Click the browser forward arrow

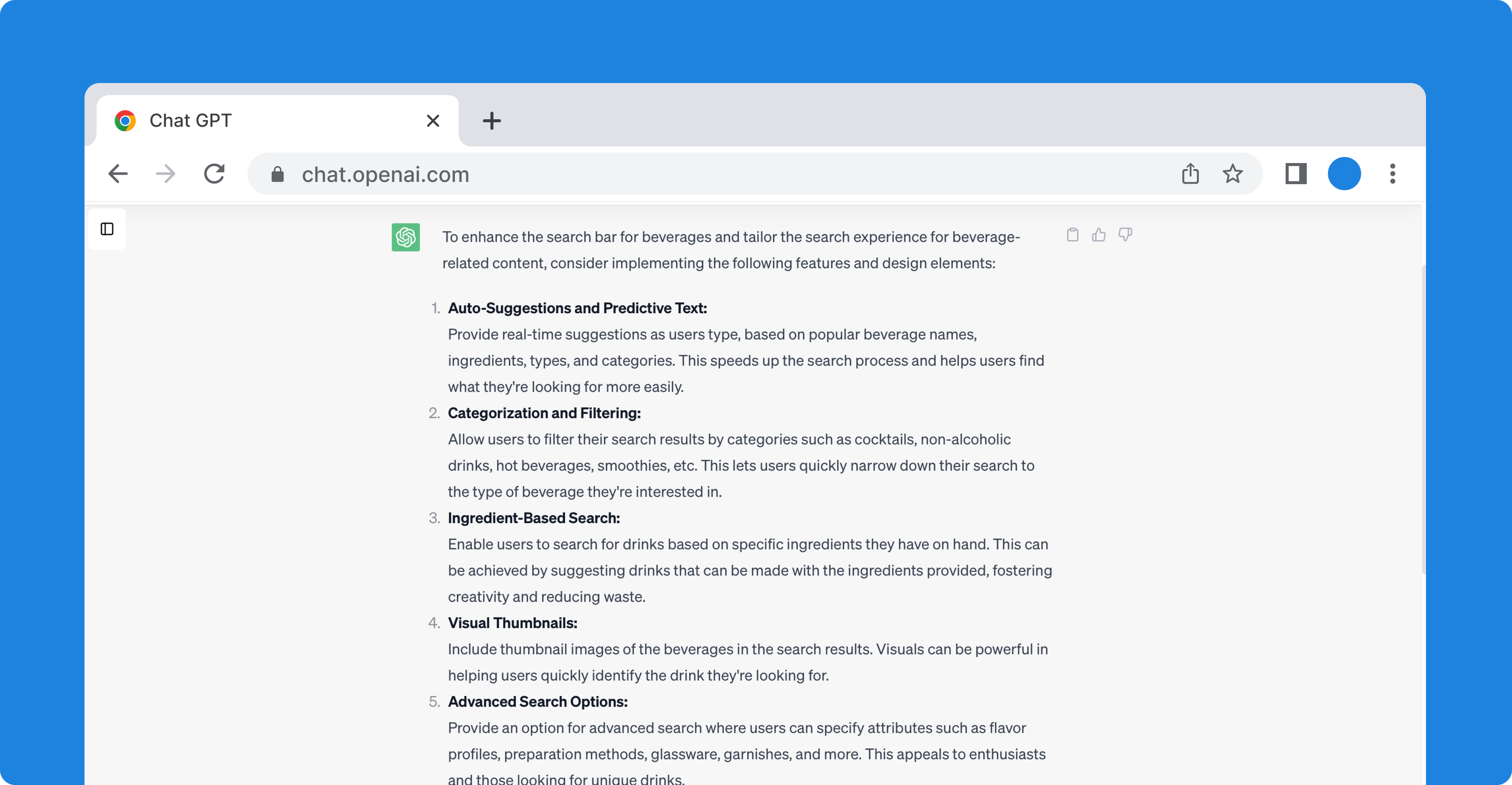click(x=166, y=174)
